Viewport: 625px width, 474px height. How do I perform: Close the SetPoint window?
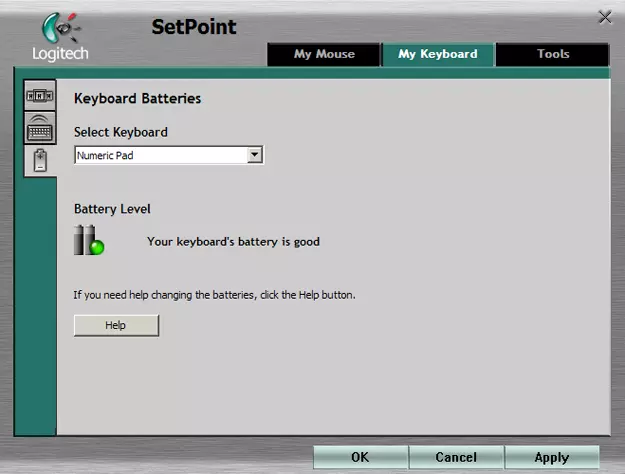tap(605, 18)
